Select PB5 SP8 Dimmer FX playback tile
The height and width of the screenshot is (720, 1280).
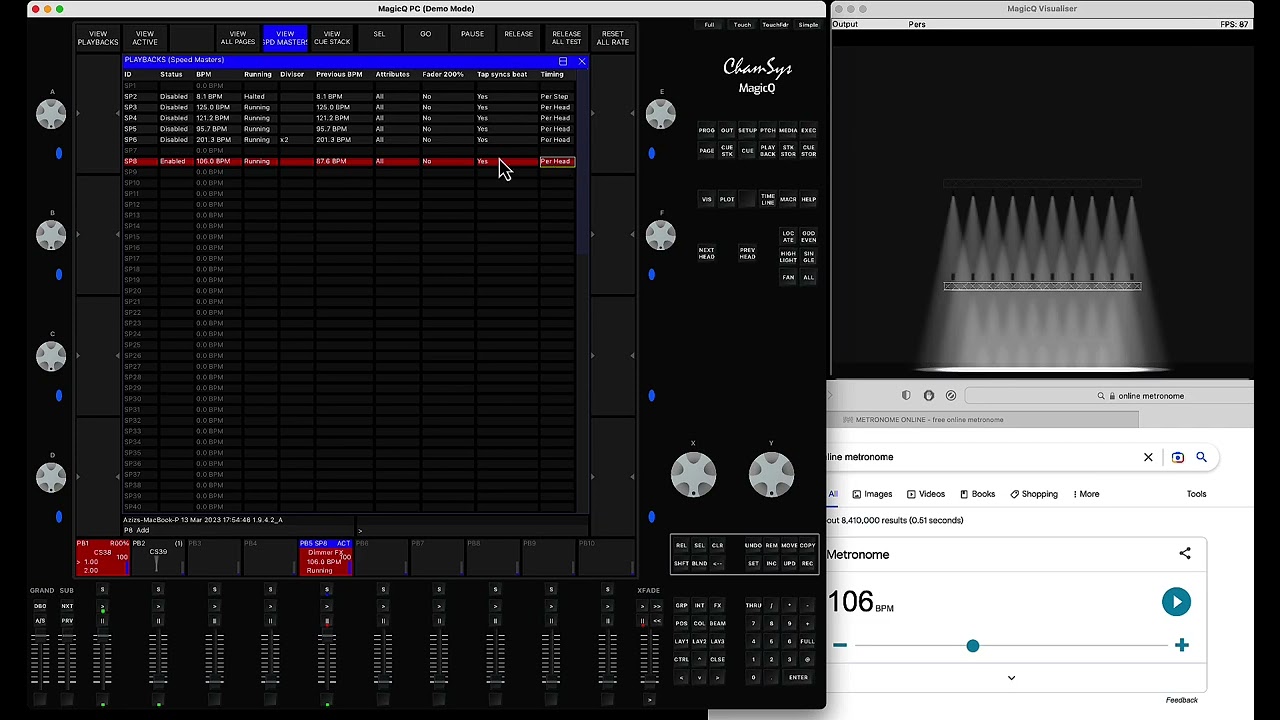click(x=325, y=558)
